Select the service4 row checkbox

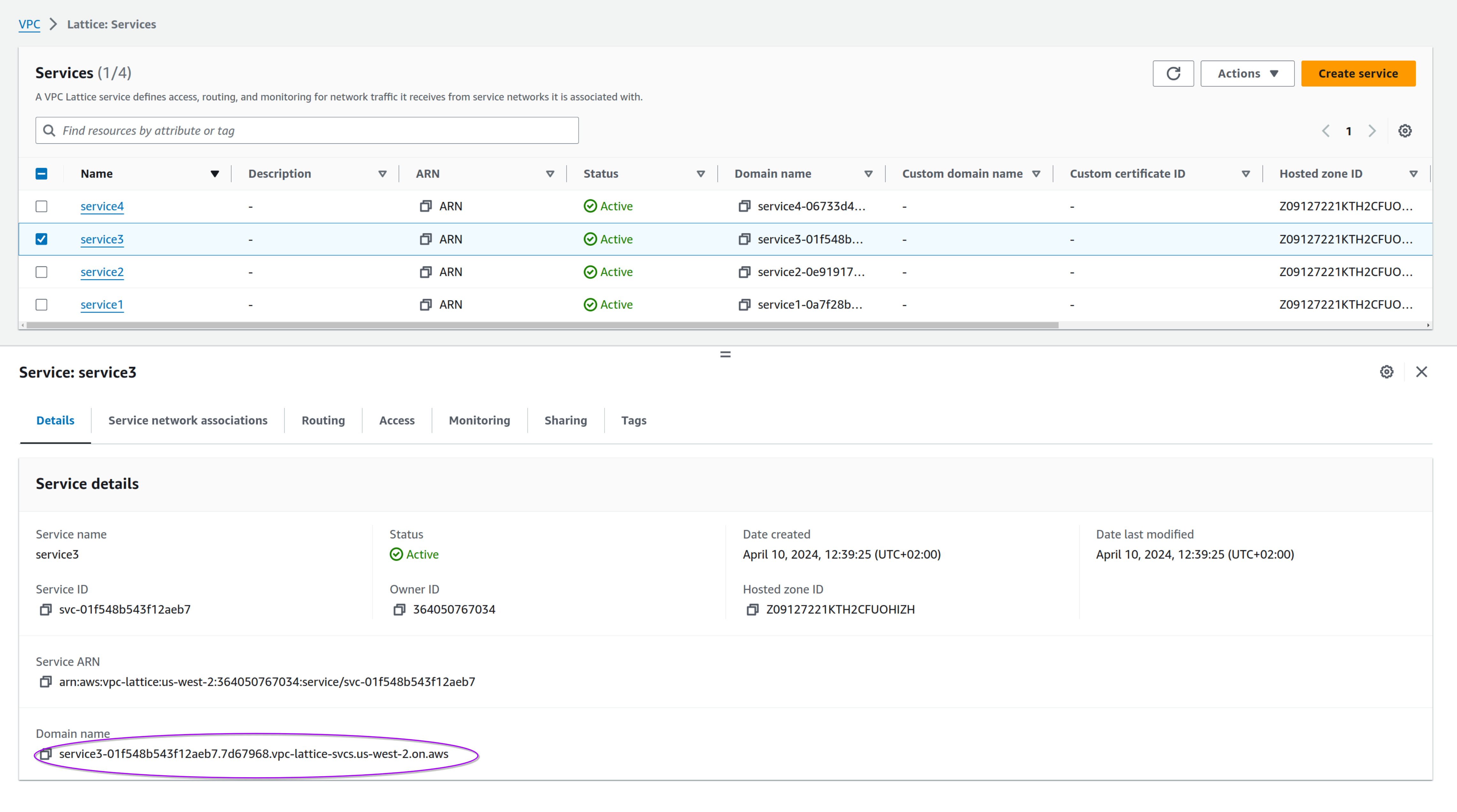click(x=41, y=206)
